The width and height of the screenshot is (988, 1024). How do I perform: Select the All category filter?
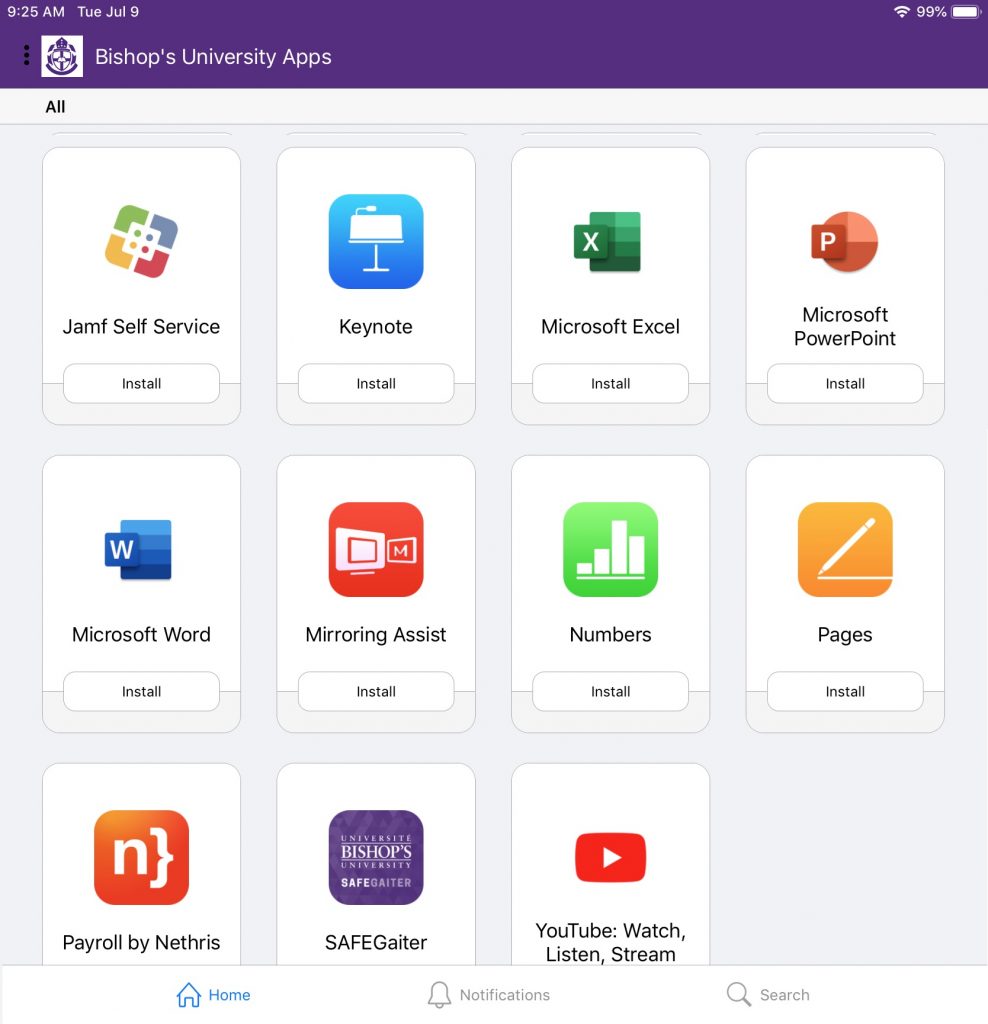[56, 107]
